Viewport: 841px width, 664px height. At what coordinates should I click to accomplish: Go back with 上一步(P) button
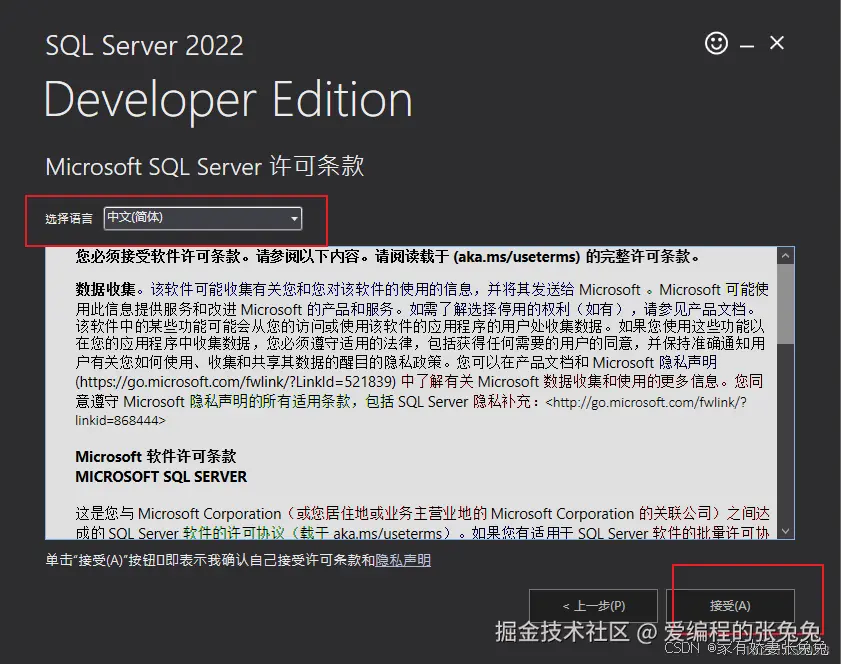click(593, 606)
